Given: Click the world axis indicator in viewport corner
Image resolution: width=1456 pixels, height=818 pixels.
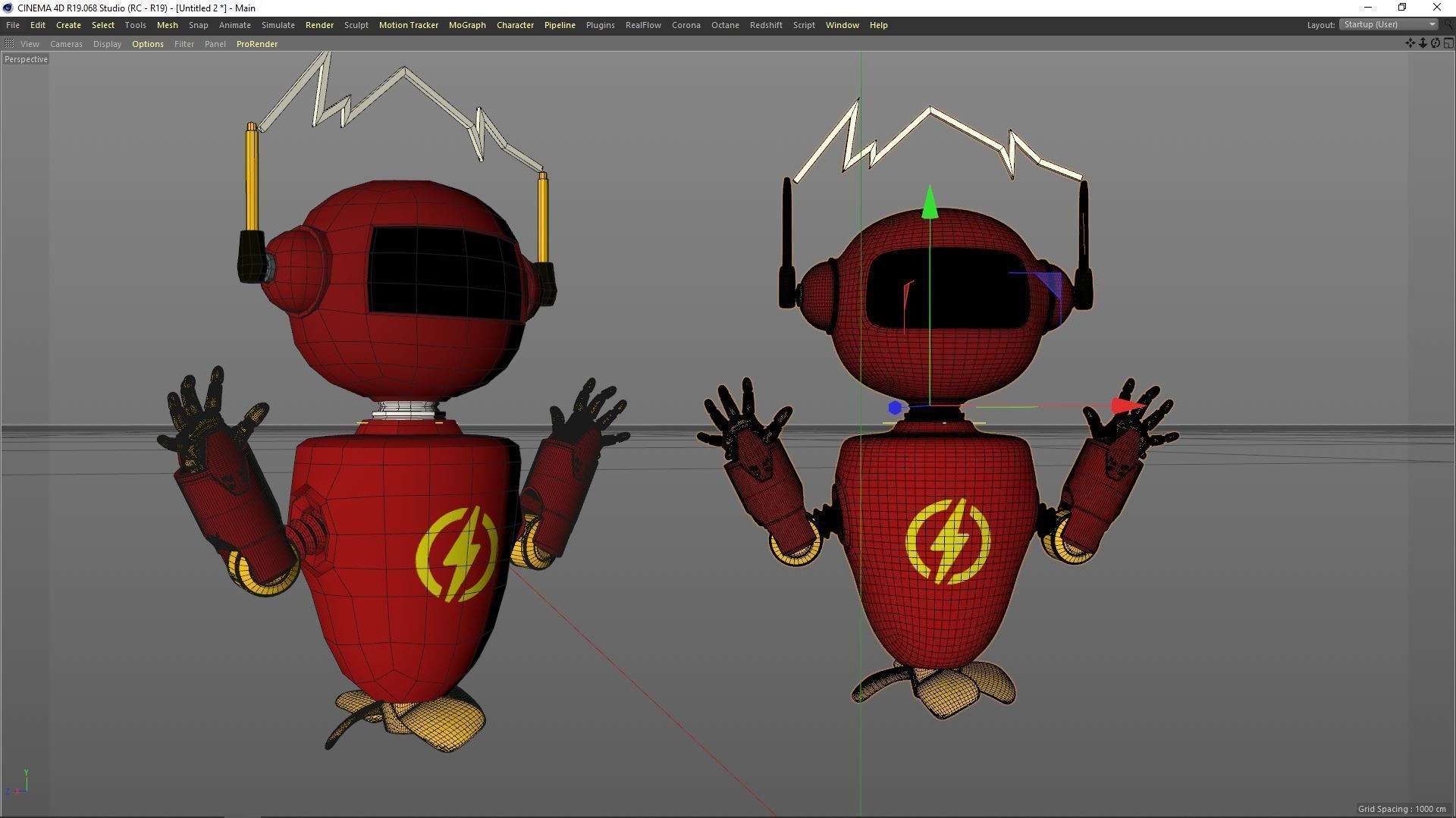Looking at the screenshot, I should tap(17, 782).
